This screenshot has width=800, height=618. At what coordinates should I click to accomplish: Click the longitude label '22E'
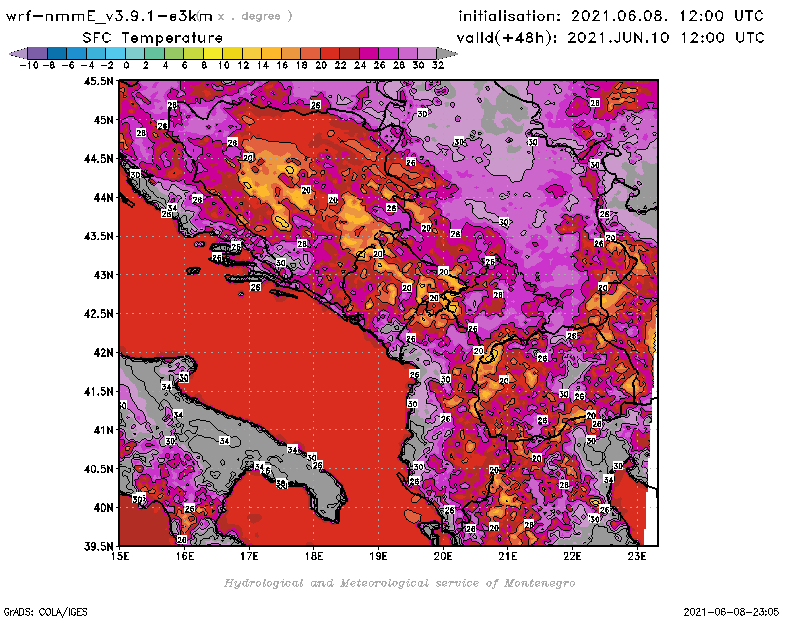[572, 557]
